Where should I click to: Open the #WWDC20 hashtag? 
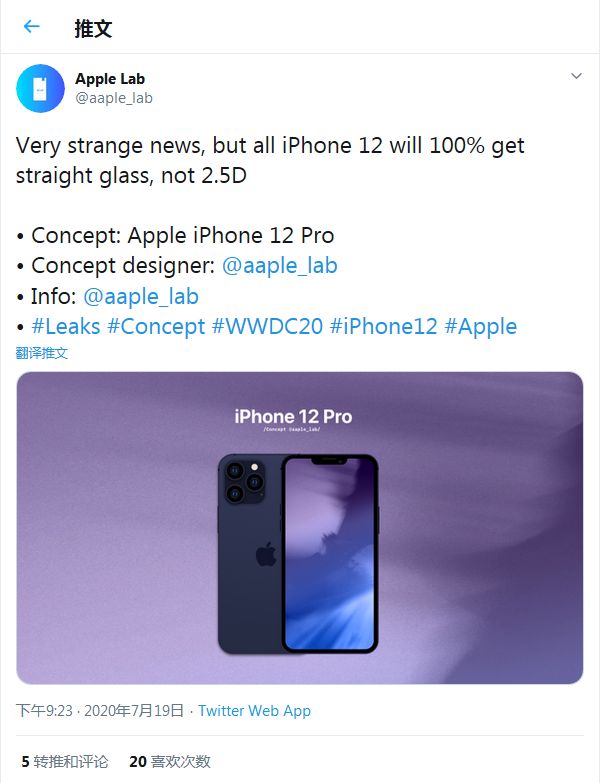click(x=263, y=326)
